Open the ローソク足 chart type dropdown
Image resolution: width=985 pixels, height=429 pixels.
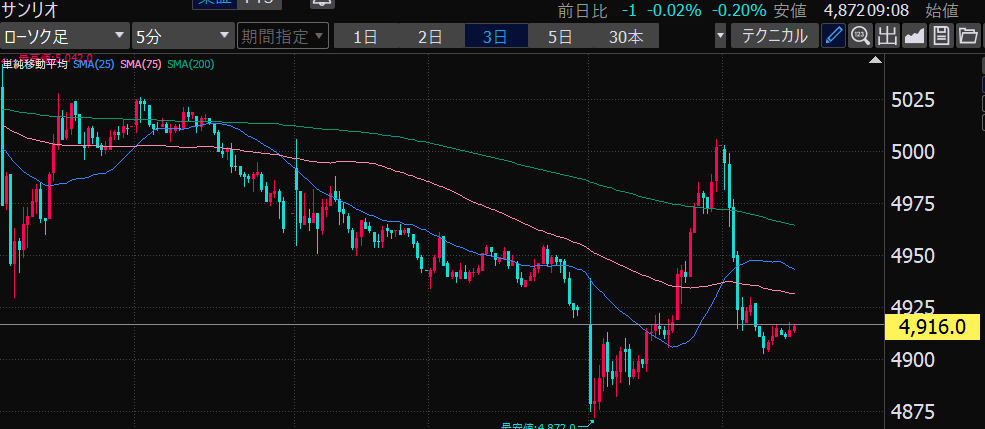[x=64, y=37]
